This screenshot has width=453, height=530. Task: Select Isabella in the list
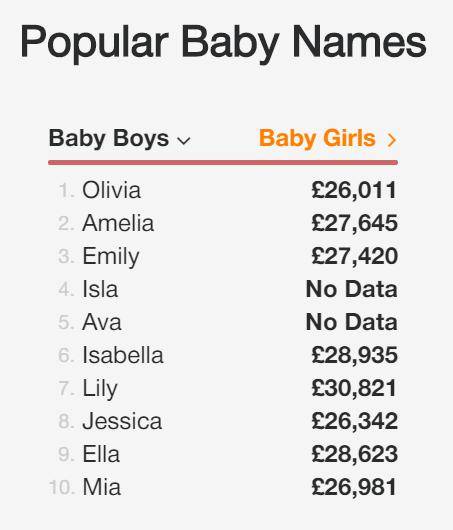(123, 356)
